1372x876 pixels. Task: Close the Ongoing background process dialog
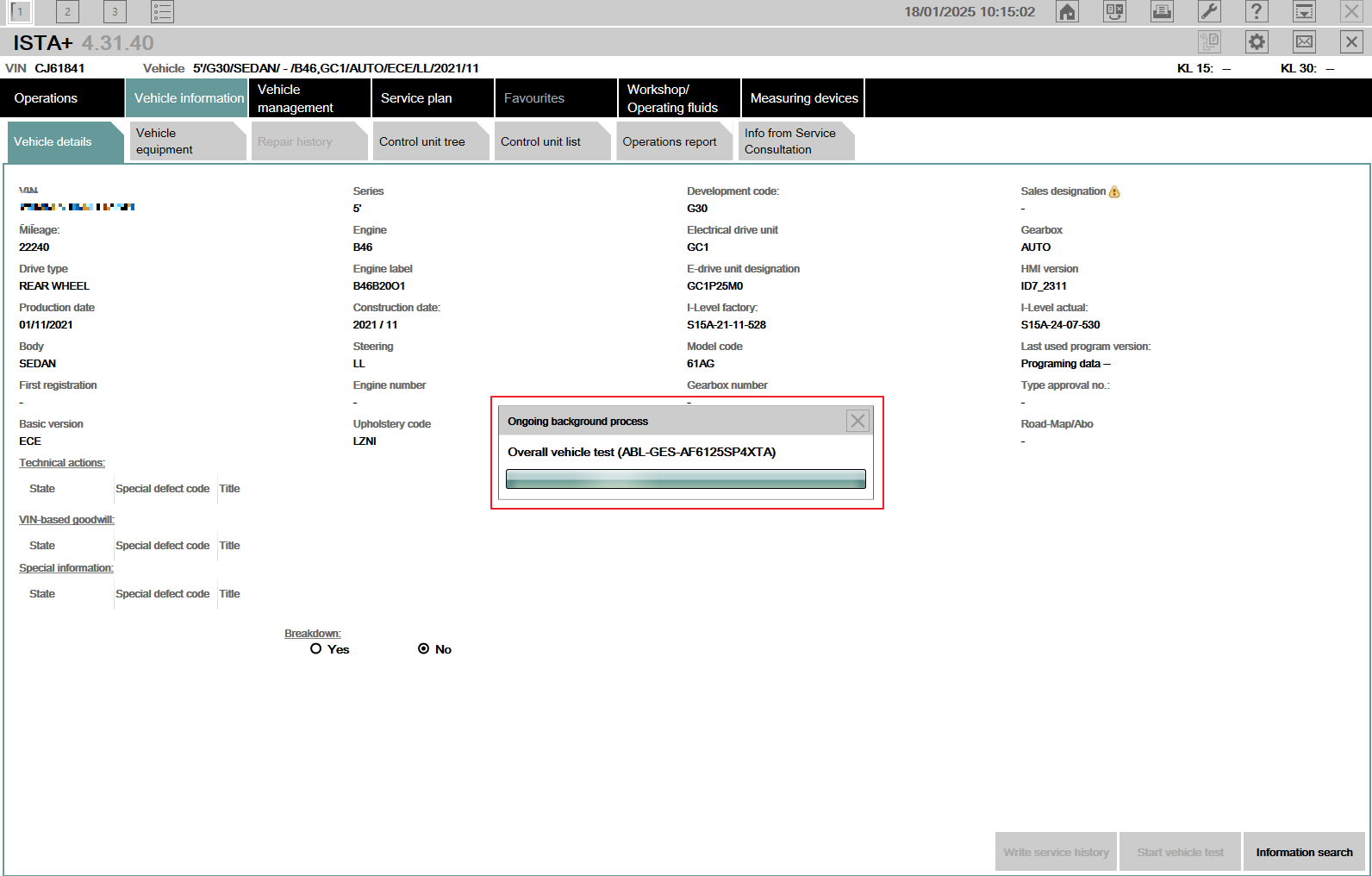(x=857, y=421)
